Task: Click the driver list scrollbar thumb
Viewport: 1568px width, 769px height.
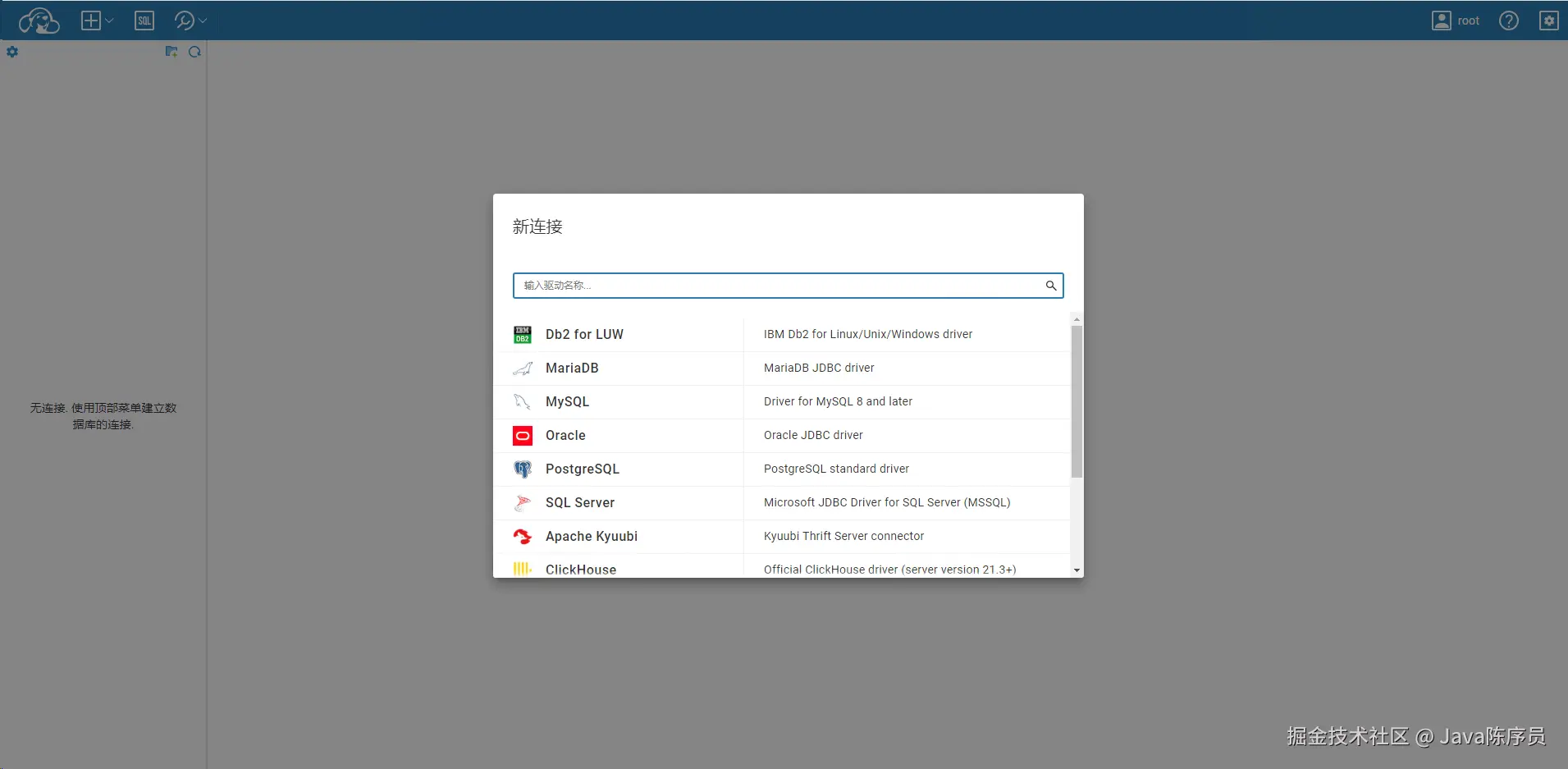Action: coord(1077,401)
